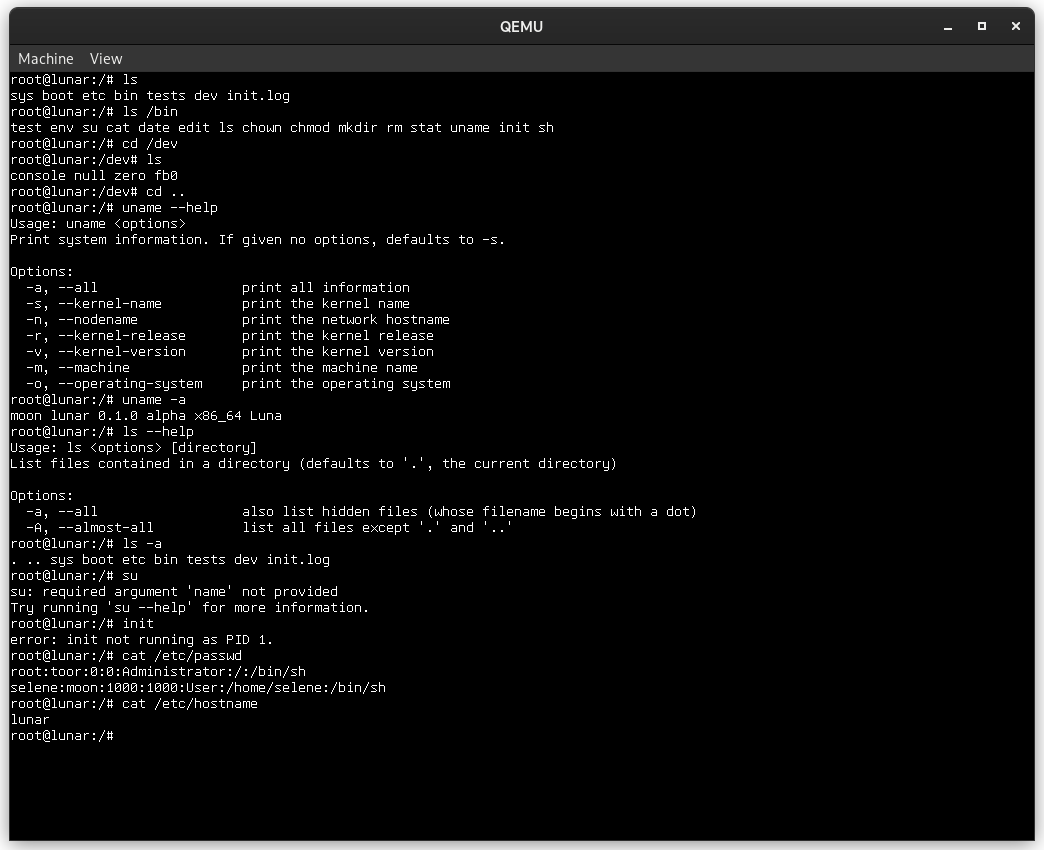Click the 'lunar' hostname output line

coord(30,720)
